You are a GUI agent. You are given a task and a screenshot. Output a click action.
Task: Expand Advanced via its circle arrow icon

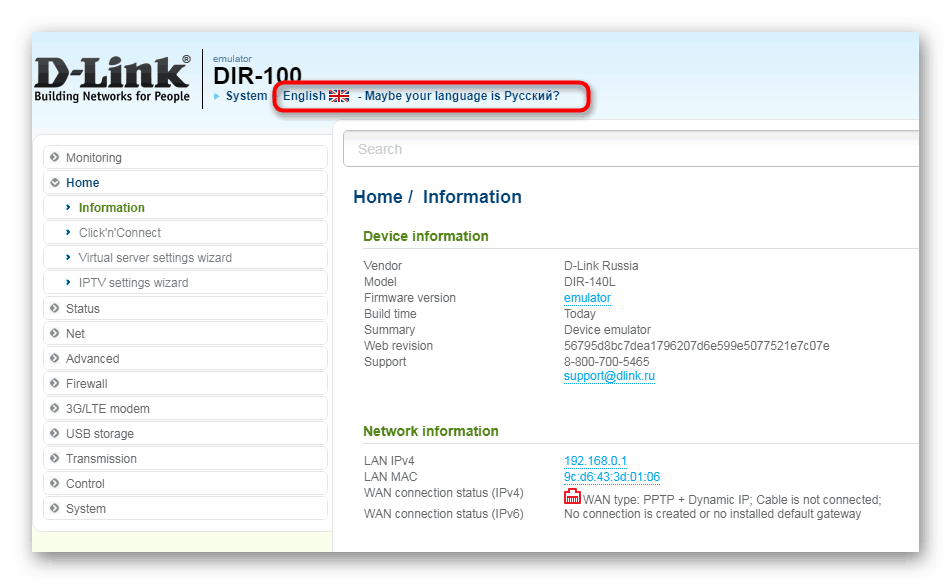pyautogui.click(x=55, y=358)
